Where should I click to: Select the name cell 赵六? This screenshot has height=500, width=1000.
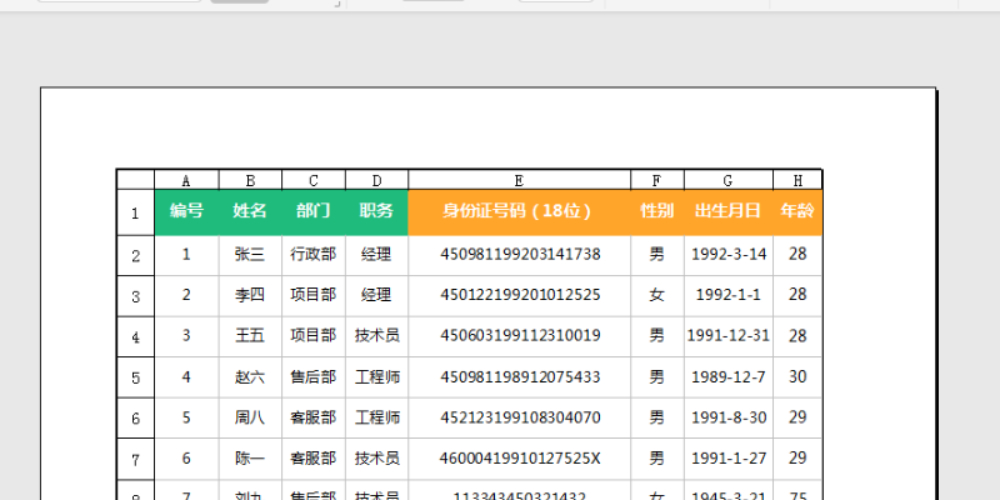coord(250,377)
